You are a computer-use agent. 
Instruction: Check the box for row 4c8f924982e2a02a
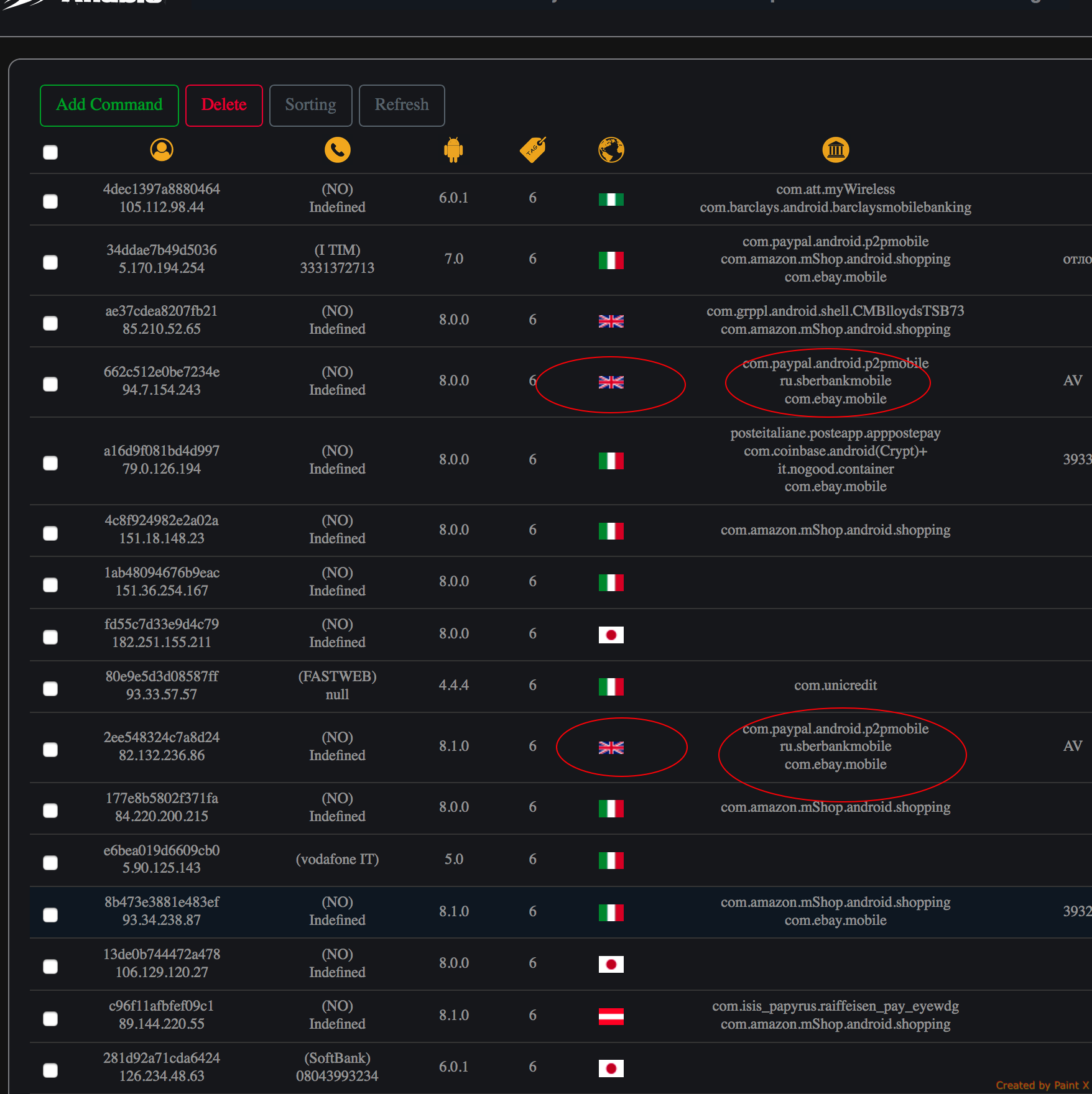coord(50,533)
